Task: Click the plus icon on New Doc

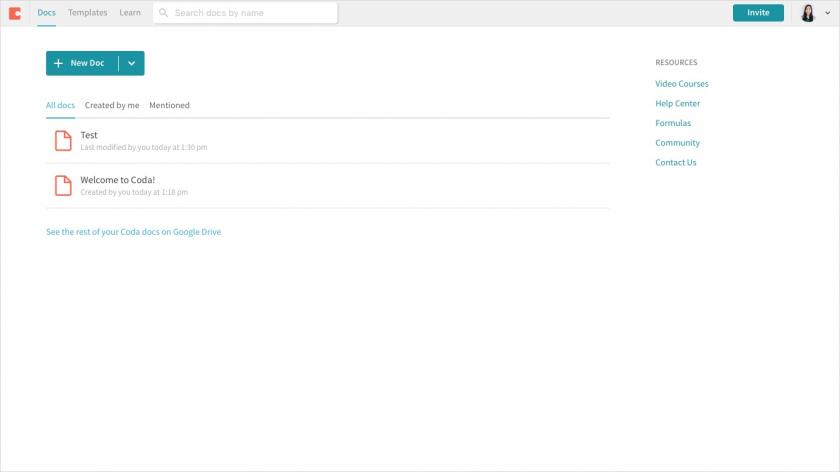Action: coord(58,63)
